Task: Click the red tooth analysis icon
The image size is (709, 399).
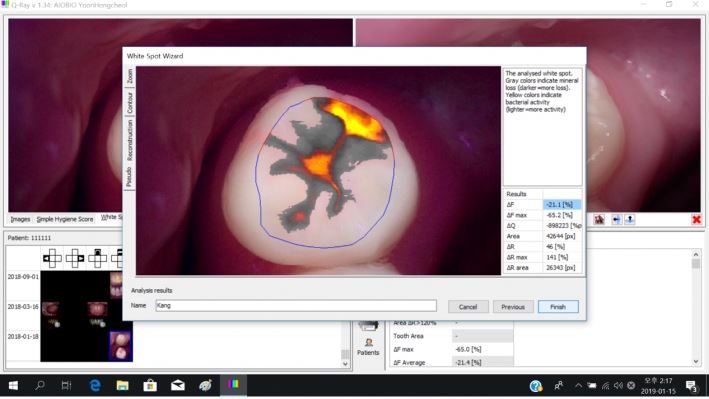Action: point(599,220)
